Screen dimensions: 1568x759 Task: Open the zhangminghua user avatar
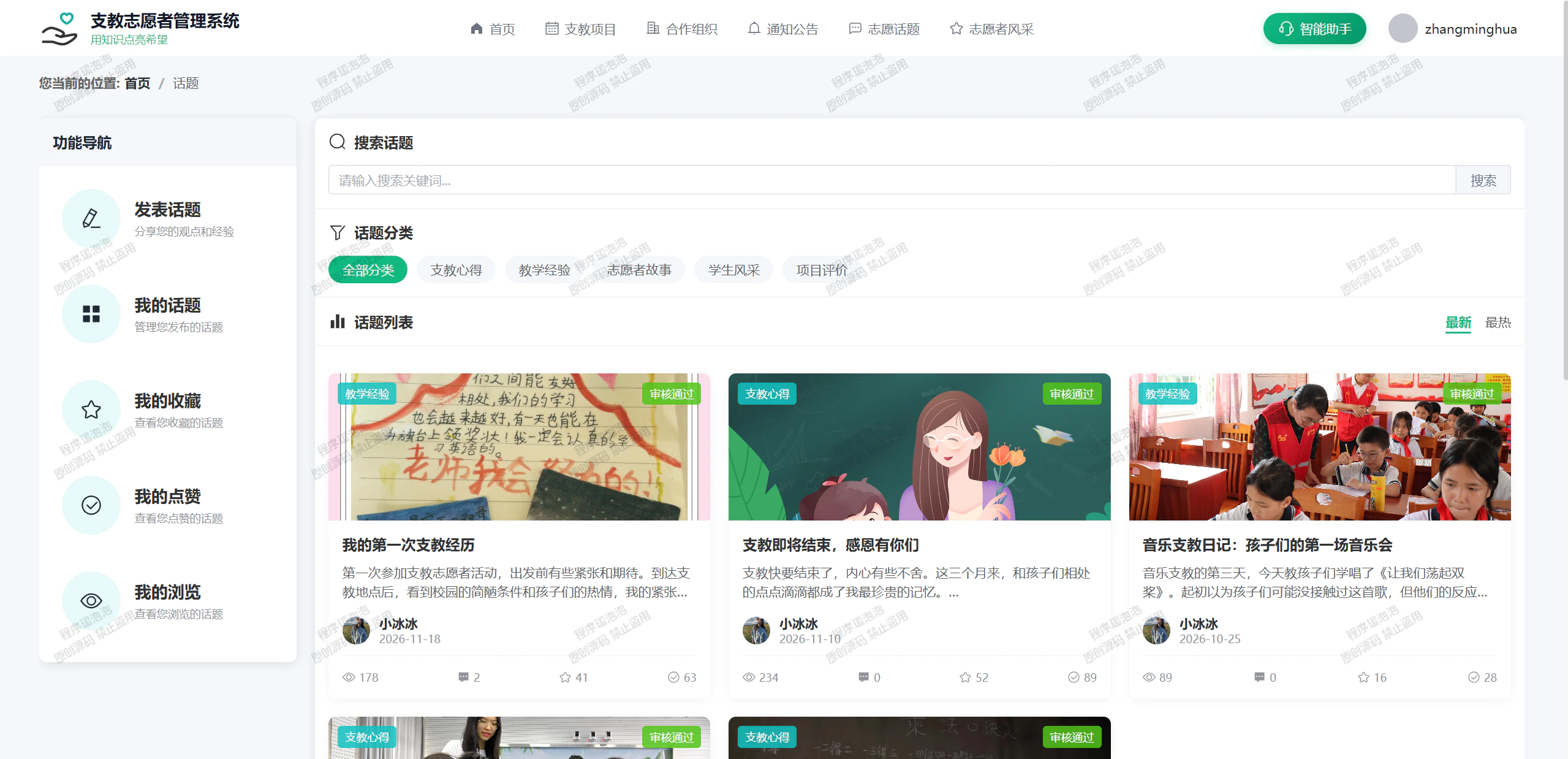click(x=1403, y=29)
